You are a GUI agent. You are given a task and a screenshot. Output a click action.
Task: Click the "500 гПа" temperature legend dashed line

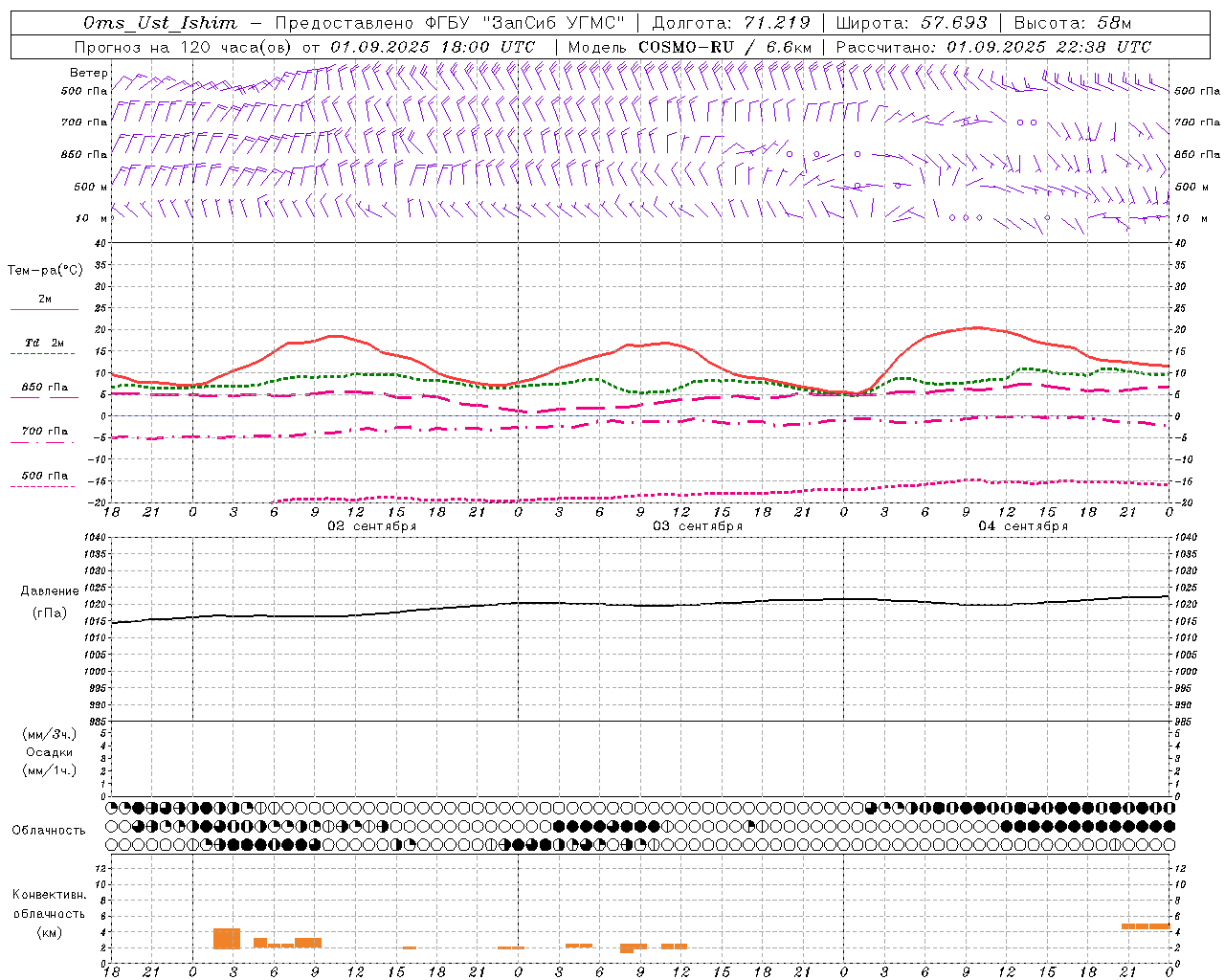click(x=44, y=485)
